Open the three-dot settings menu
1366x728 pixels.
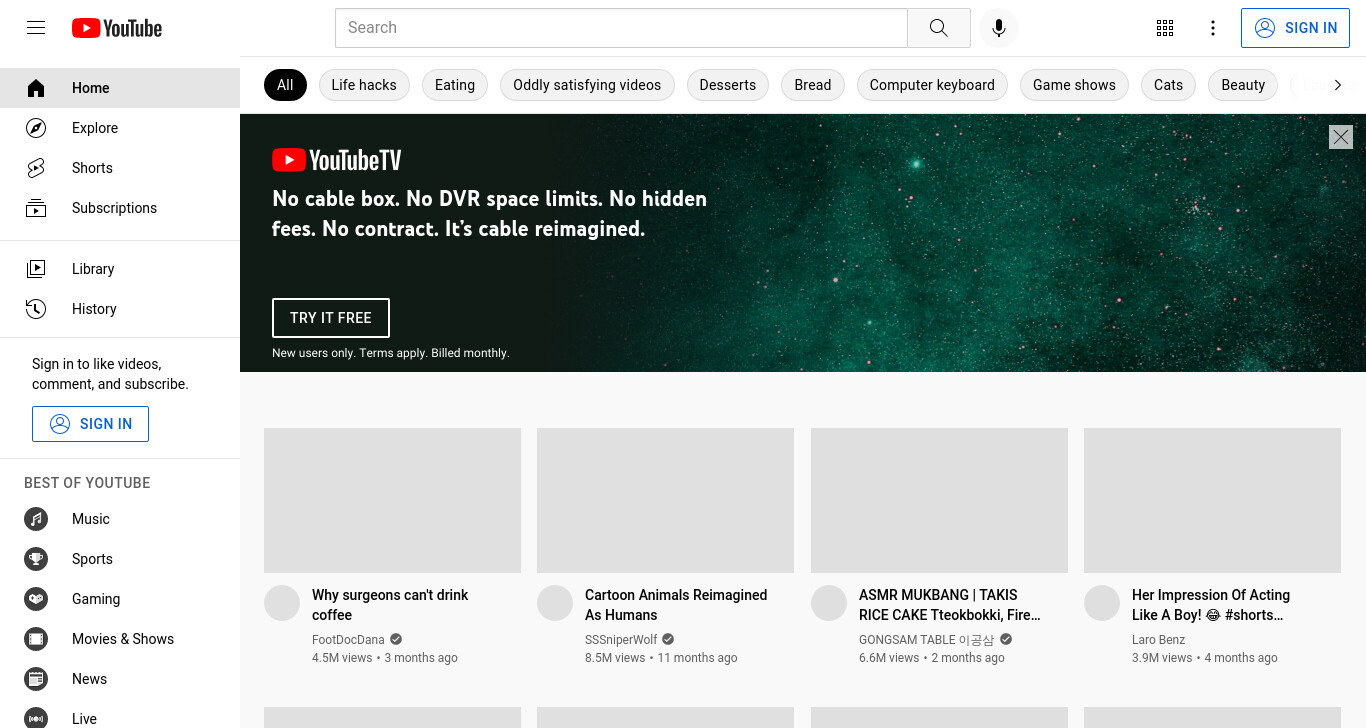tap(1212, 28)
